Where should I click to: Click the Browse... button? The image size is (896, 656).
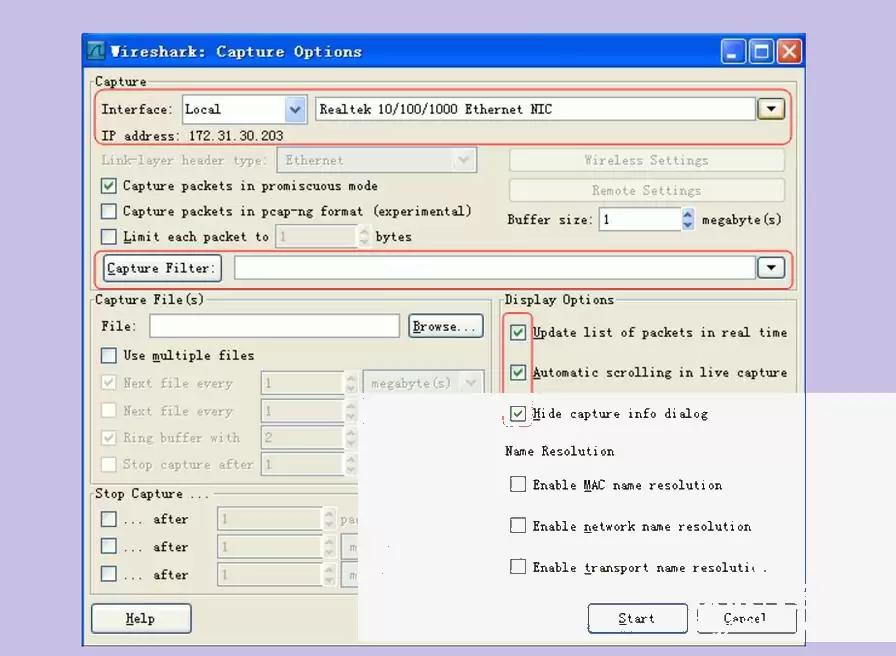click(x=446, y=326)
